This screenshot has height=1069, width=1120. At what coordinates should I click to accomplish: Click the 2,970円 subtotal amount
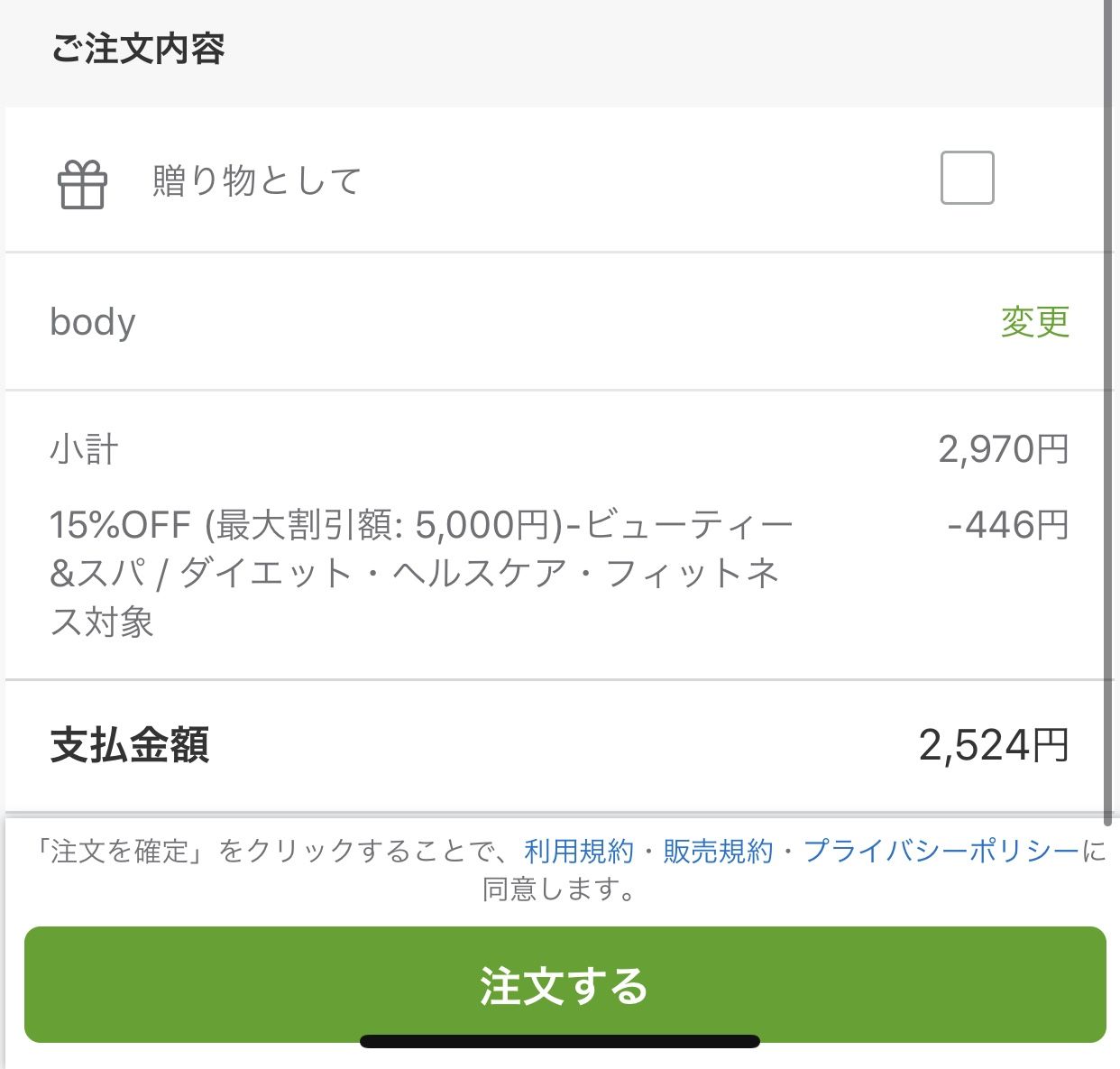1004,449
